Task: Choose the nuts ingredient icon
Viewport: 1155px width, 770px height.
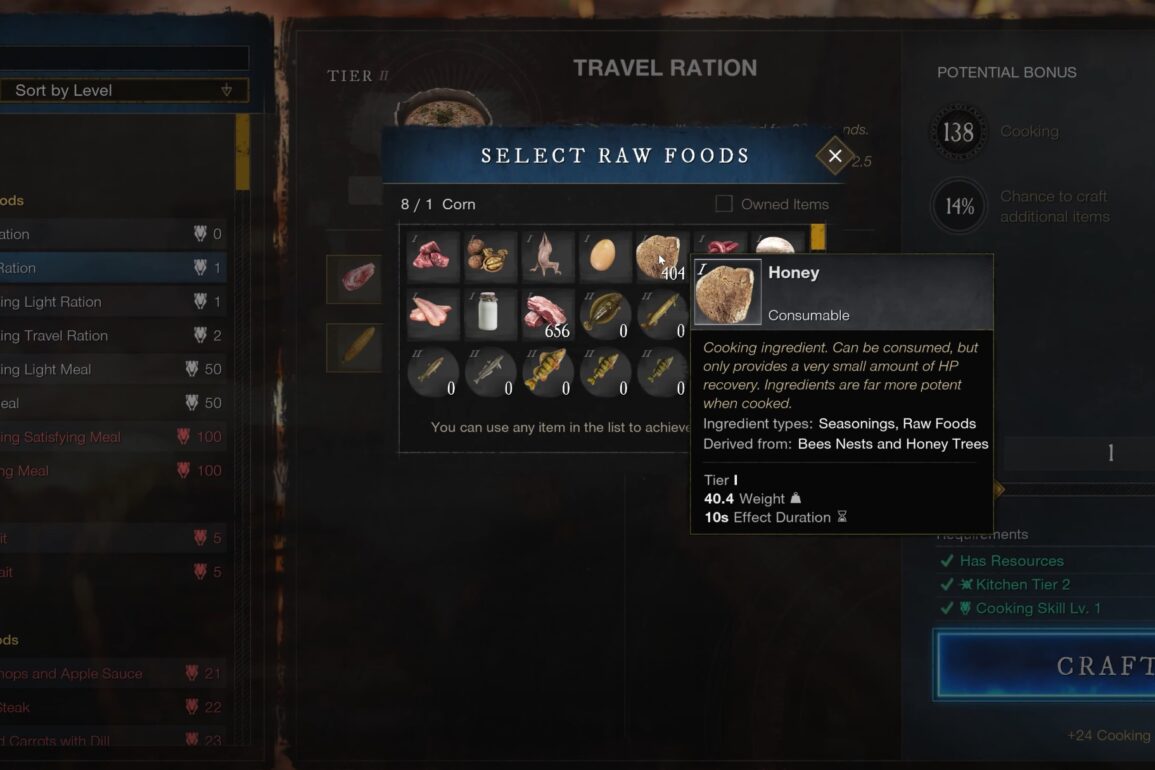Action: tap(490, 256)
